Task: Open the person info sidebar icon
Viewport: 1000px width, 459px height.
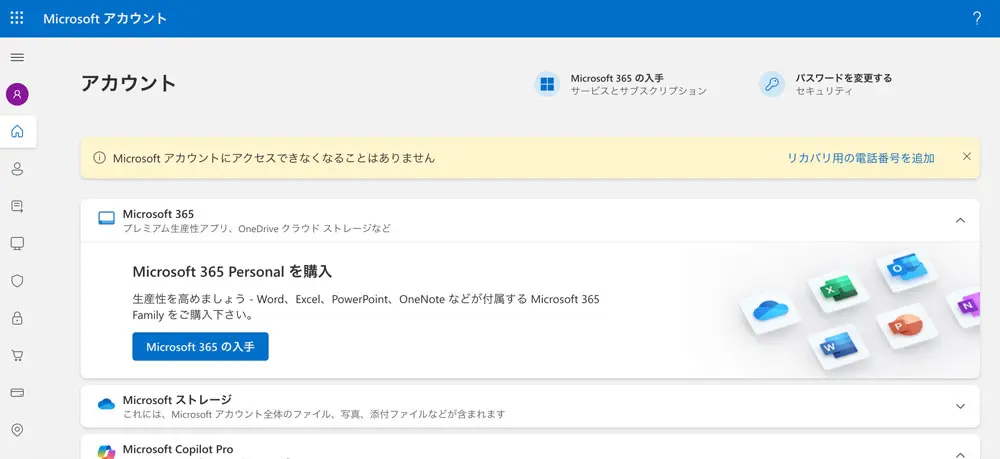Action: (x=17, y=169)
